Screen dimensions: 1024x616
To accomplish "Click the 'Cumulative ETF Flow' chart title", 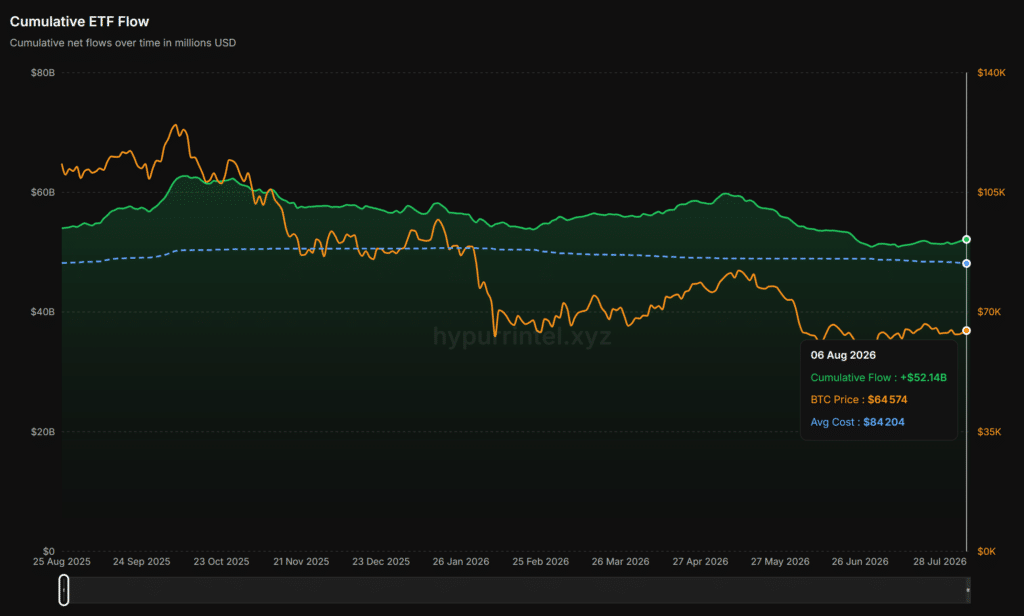I will pyautogui.click(x=79, y=22).
